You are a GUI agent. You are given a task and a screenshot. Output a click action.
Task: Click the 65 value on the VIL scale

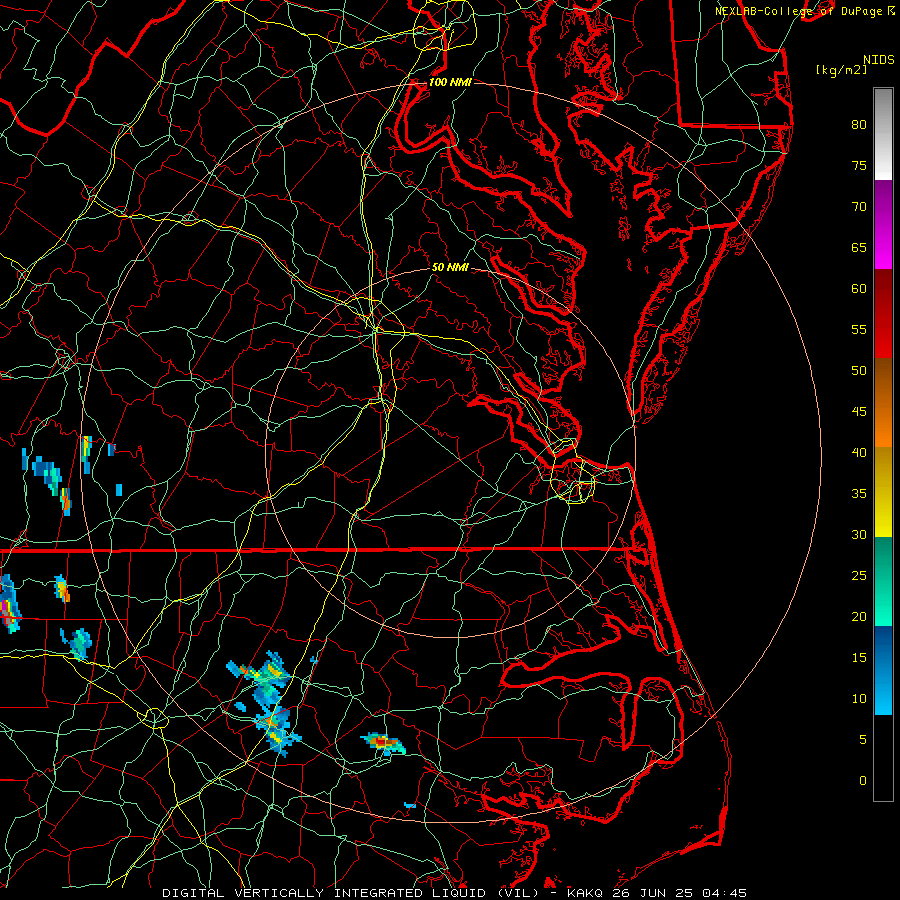coord(859,247)
